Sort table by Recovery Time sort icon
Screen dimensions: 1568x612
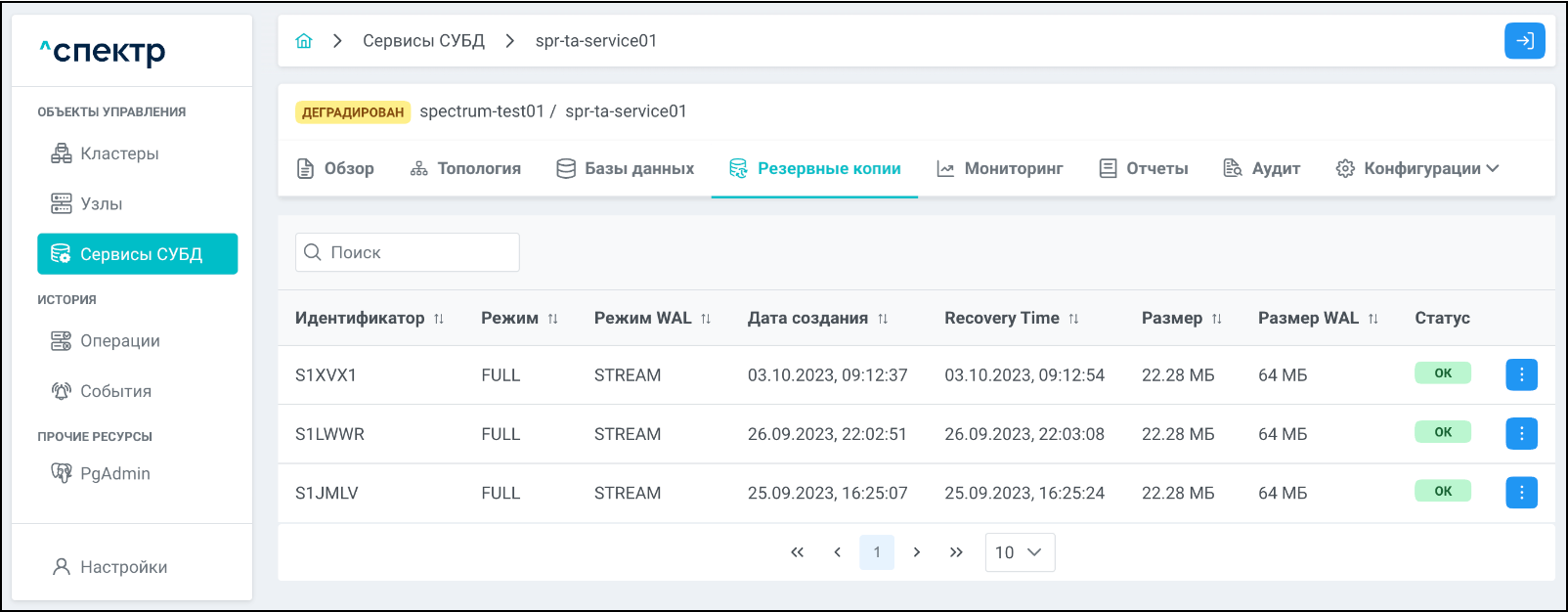point(1073,319)
